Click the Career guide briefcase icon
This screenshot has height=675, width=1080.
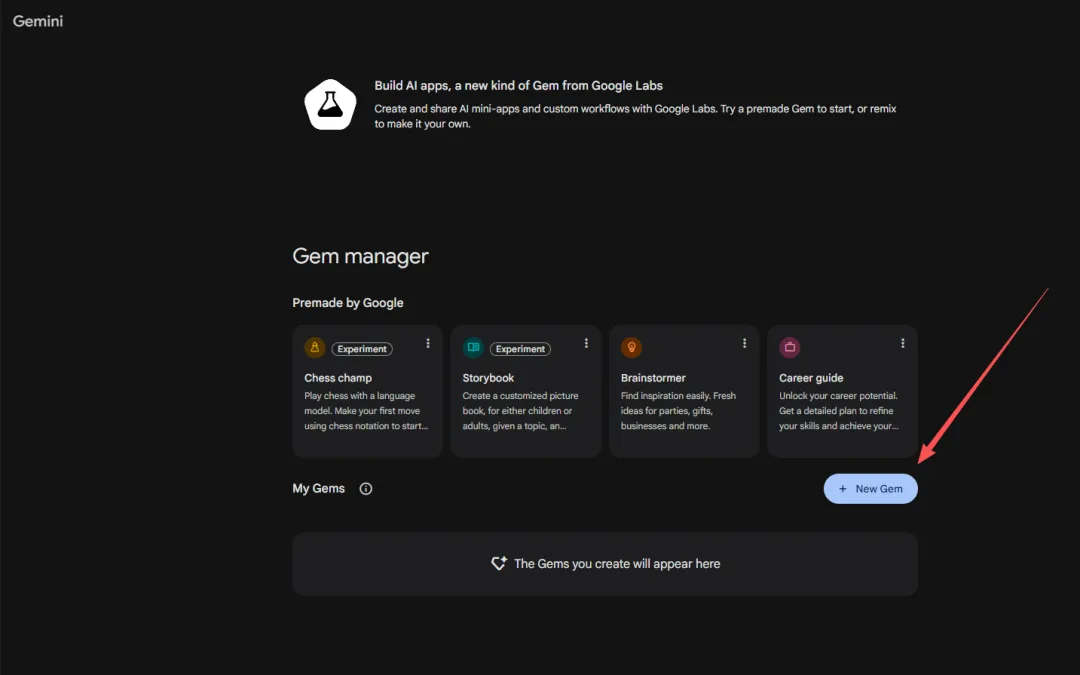pyautogui.click(x=790, y=348)
